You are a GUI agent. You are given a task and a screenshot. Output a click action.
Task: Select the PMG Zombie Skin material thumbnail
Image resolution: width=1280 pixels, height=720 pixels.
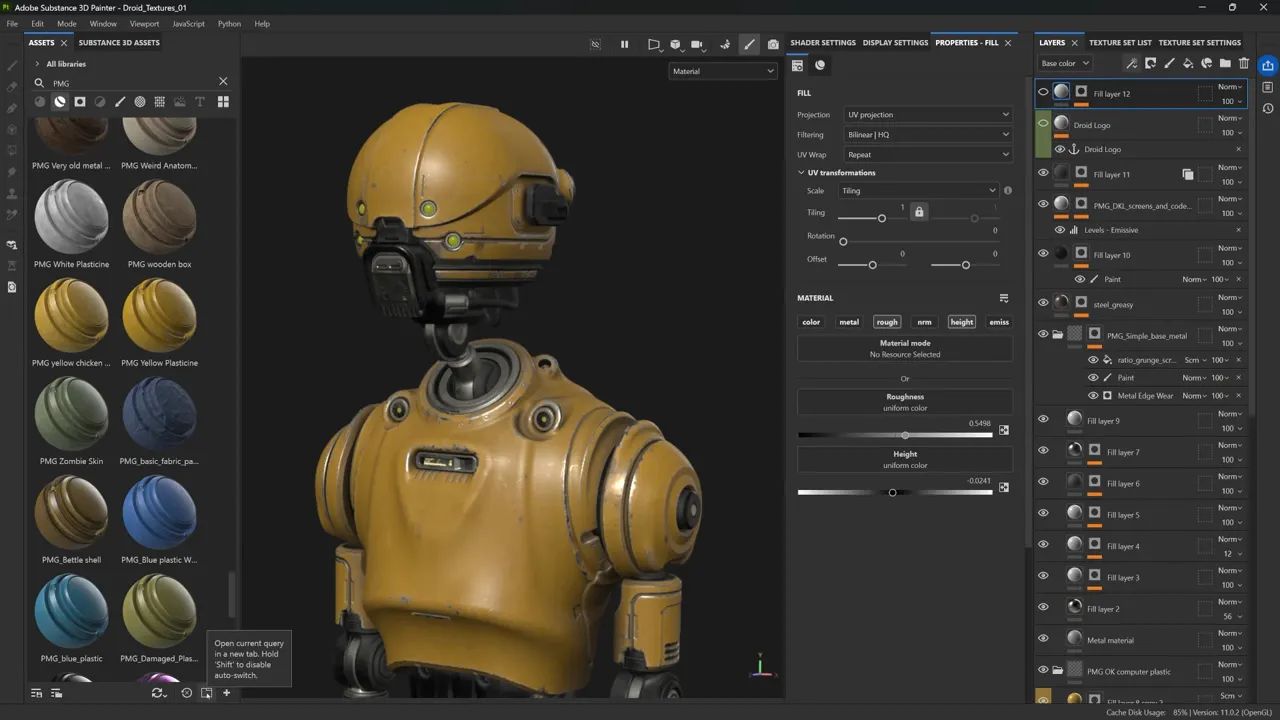click(x=71, y=413)
